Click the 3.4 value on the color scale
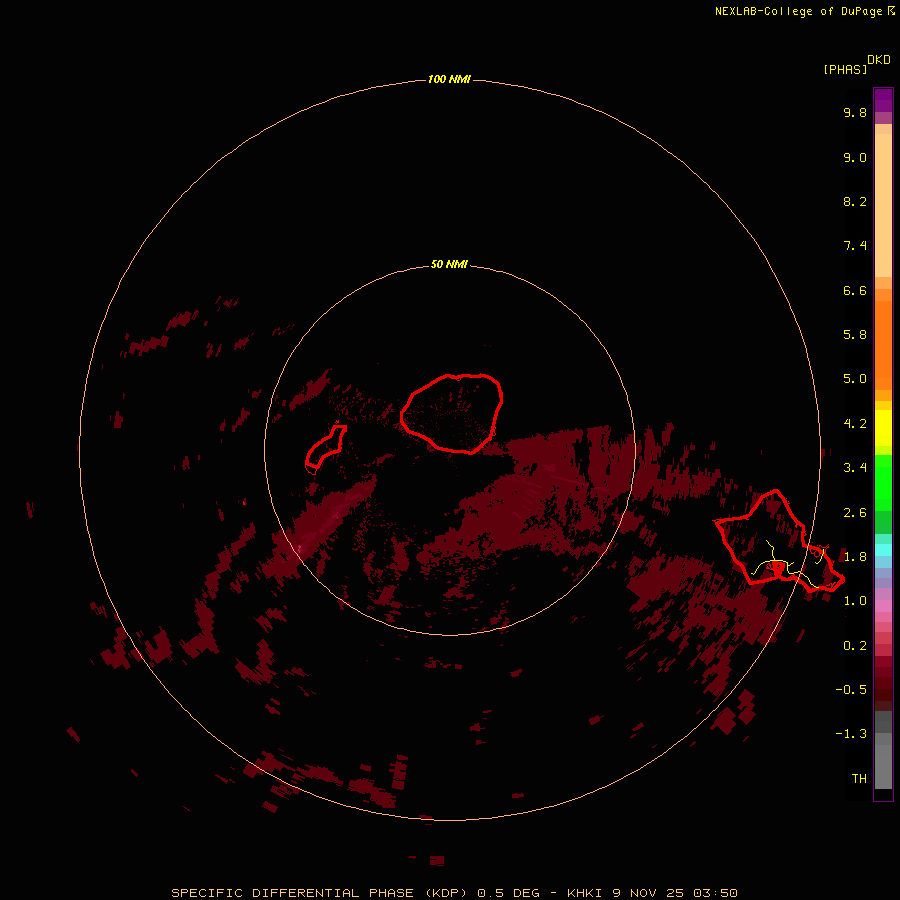The width and height of the screenshot is (900, 900). click(855, 467)
